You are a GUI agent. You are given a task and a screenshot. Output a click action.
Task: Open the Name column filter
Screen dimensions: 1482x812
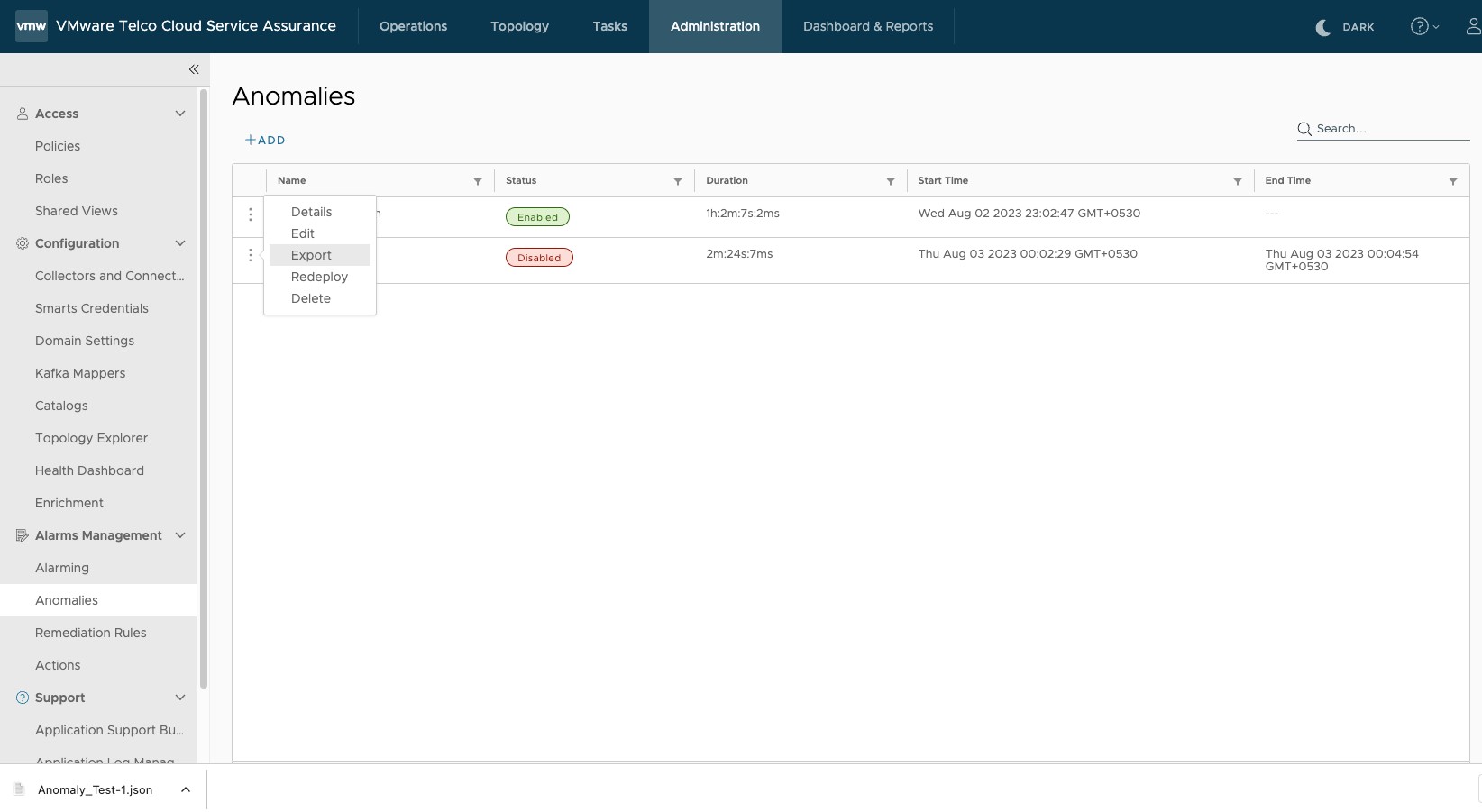click(x=478, y=181)
